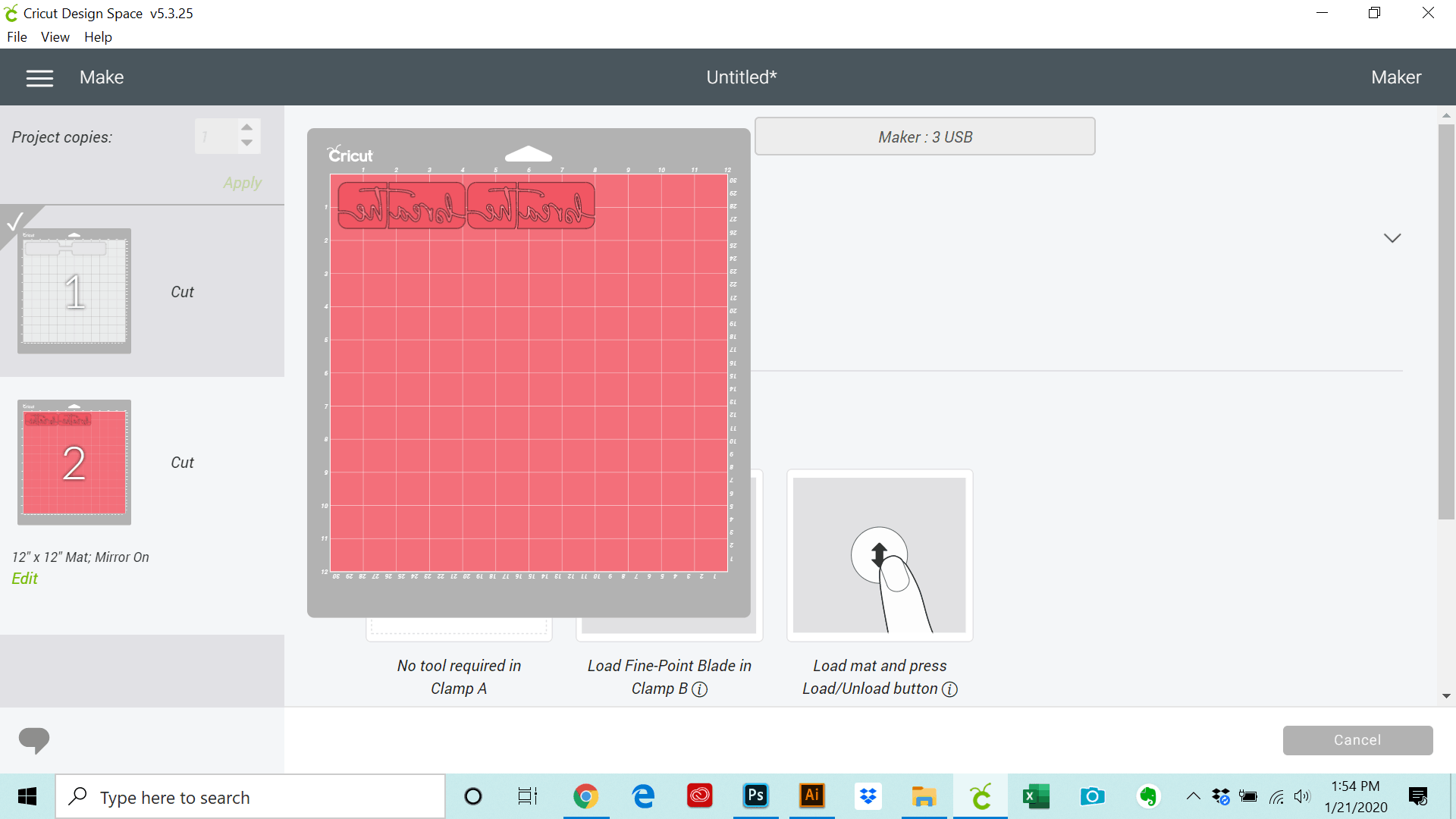The height and width of the screenshot is (819, 1456).
Task: Open the Maker : 3 USB device selector
Action: tap(925, 136)
